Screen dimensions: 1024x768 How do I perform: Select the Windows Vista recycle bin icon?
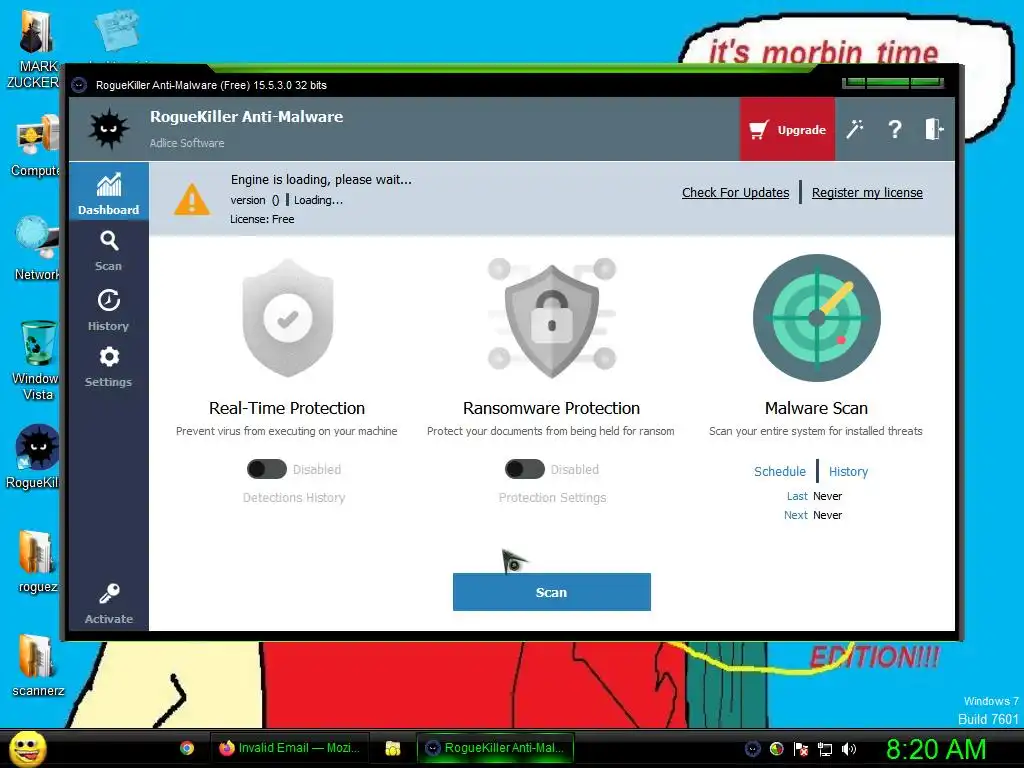point(36,360)
